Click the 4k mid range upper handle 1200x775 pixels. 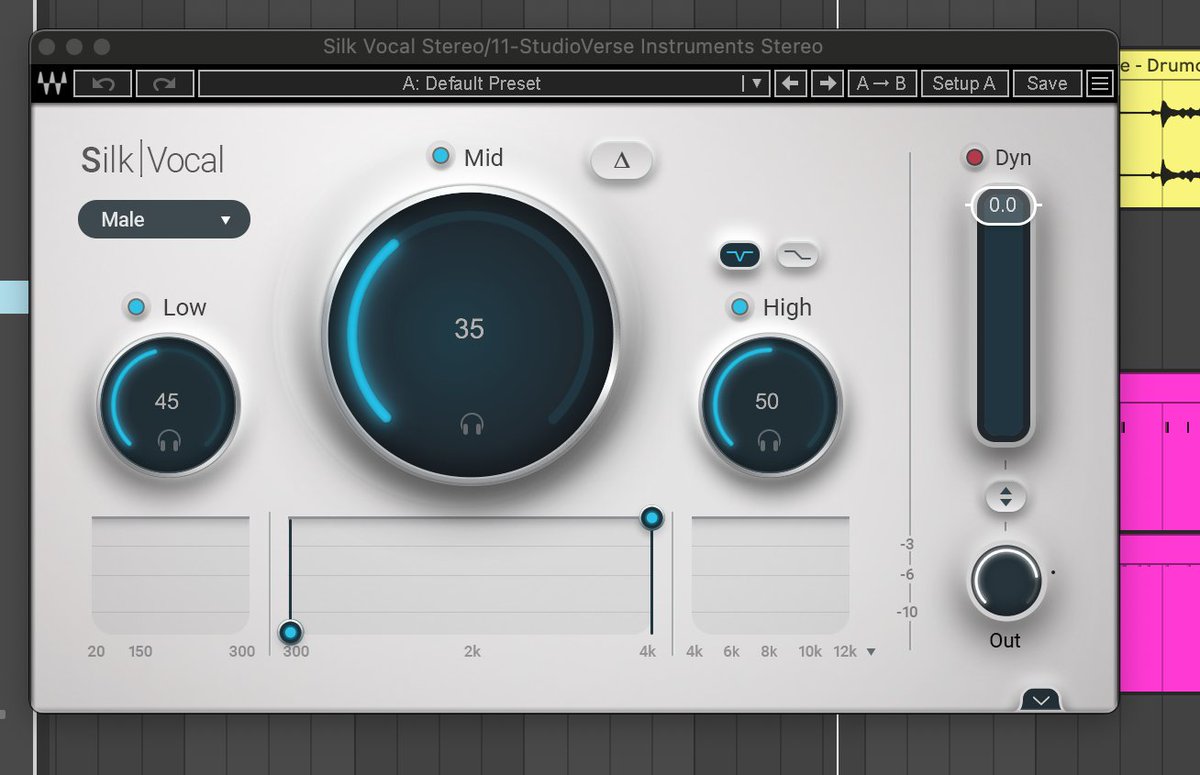pos(652,517)
